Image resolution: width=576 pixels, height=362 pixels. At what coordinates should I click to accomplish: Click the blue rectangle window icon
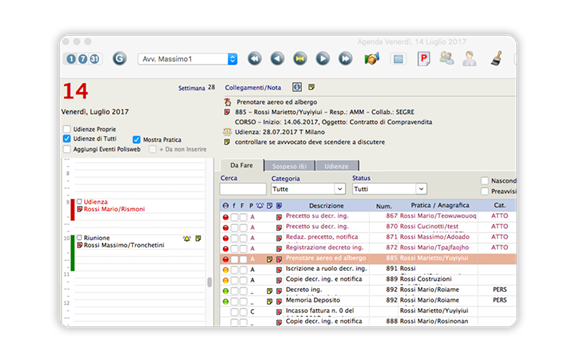point(398,59)
